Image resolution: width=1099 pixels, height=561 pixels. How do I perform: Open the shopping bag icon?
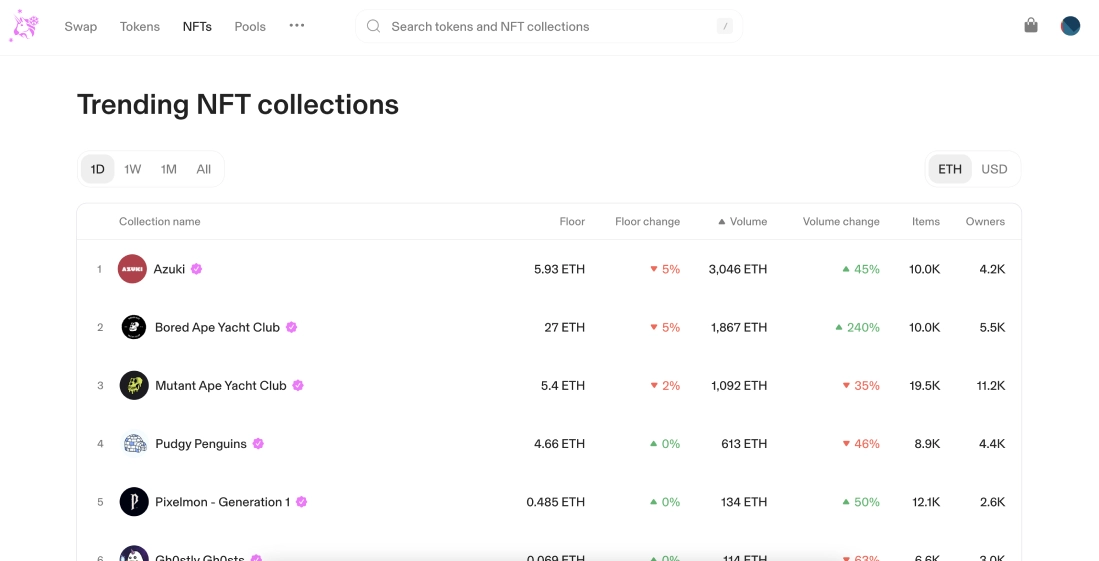(1031, 26)
